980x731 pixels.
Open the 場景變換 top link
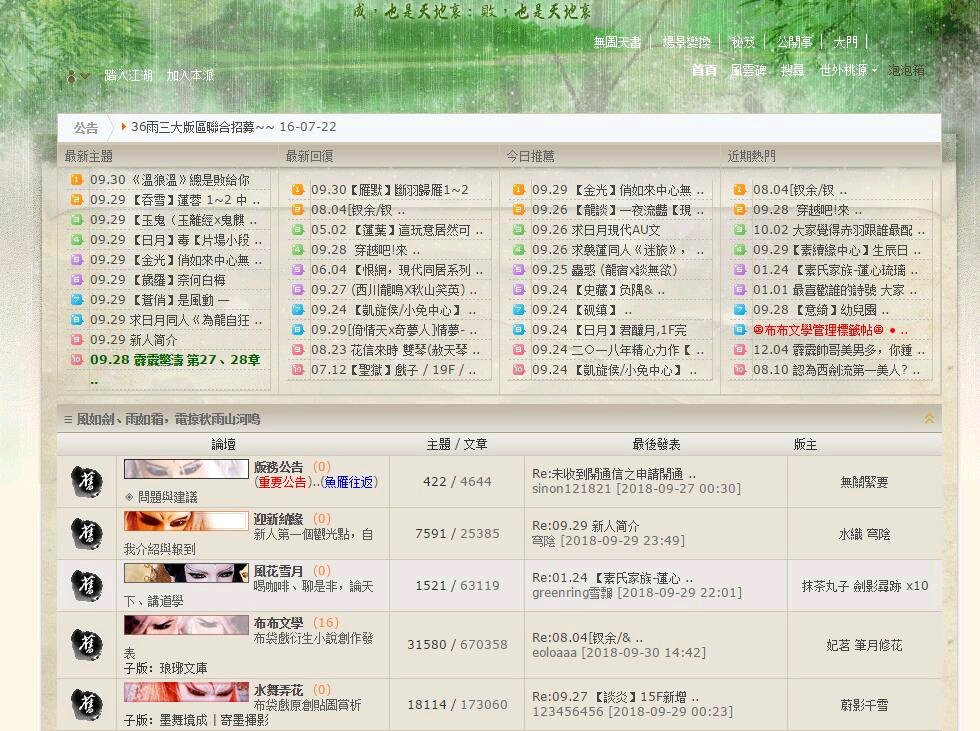(686, 42)
